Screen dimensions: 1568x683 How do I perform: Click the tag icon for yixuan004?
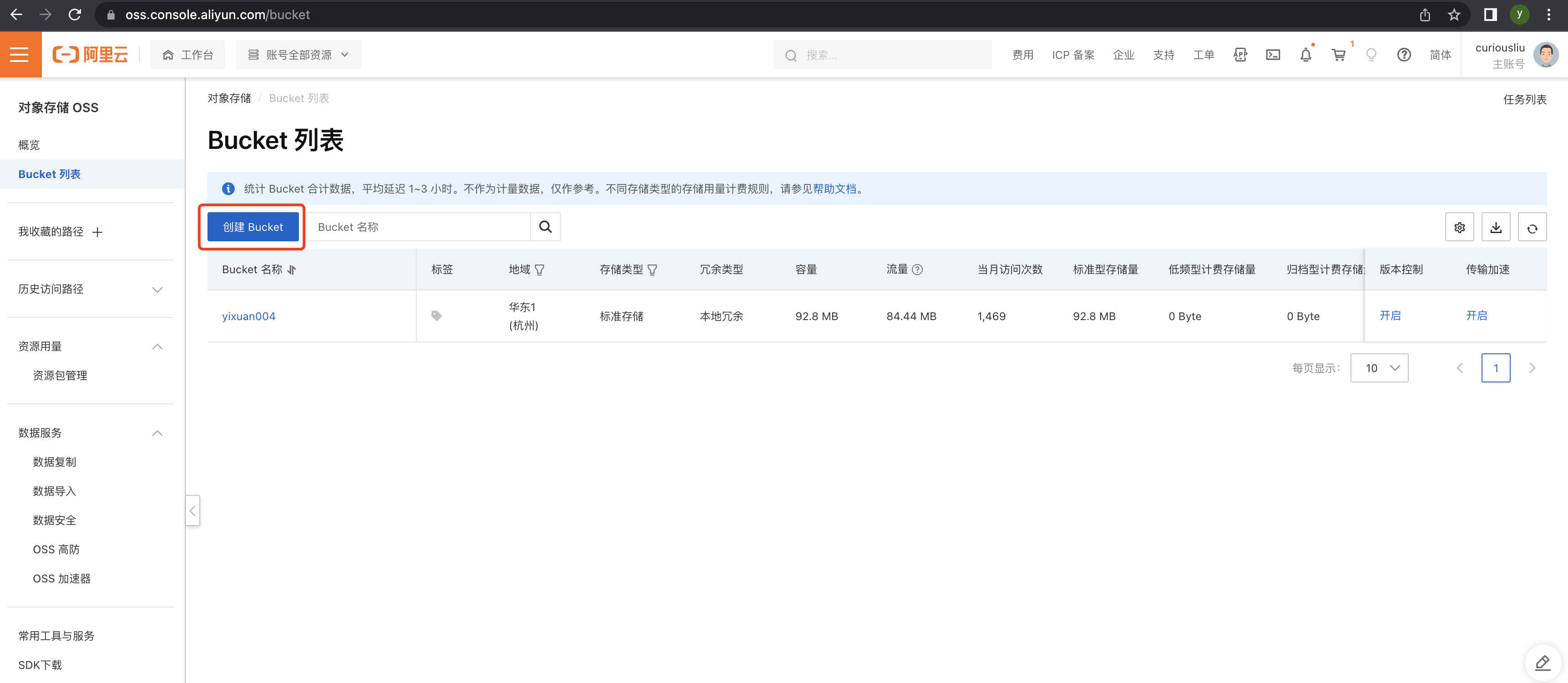(x=436, y=316)
